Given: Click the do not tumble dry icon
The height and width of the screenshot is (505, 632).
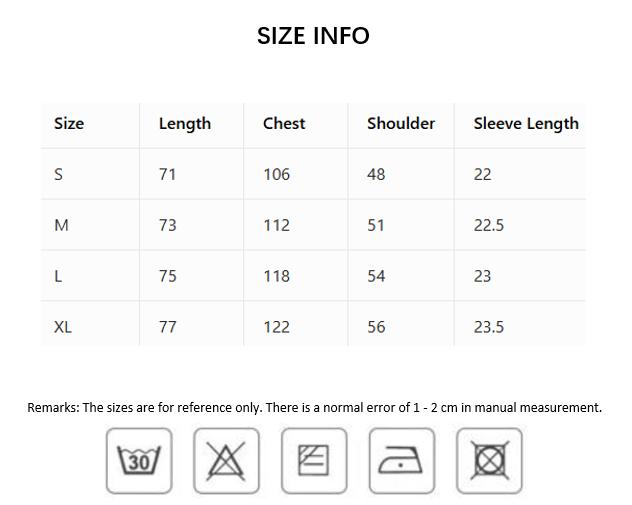Looking at the screenshot, I should coord(489,461).
